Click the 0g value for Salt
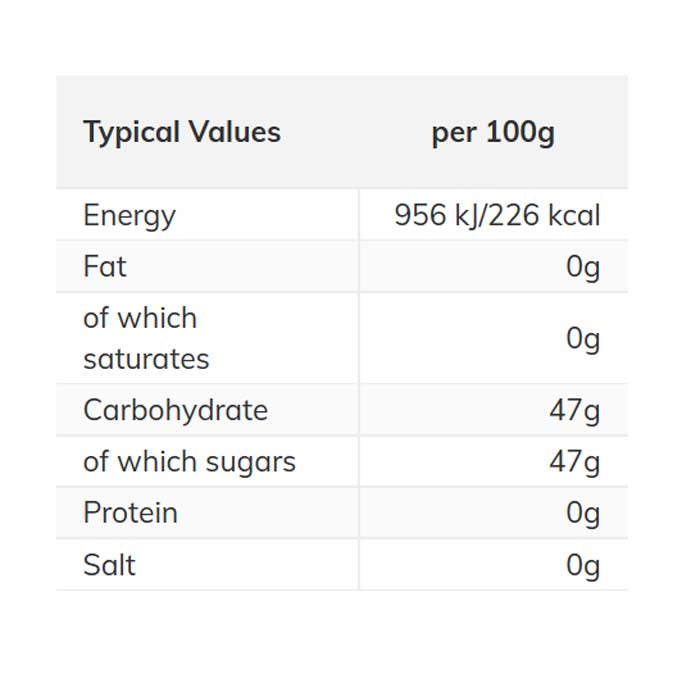 pyautogui.click(x=583, y=565)
